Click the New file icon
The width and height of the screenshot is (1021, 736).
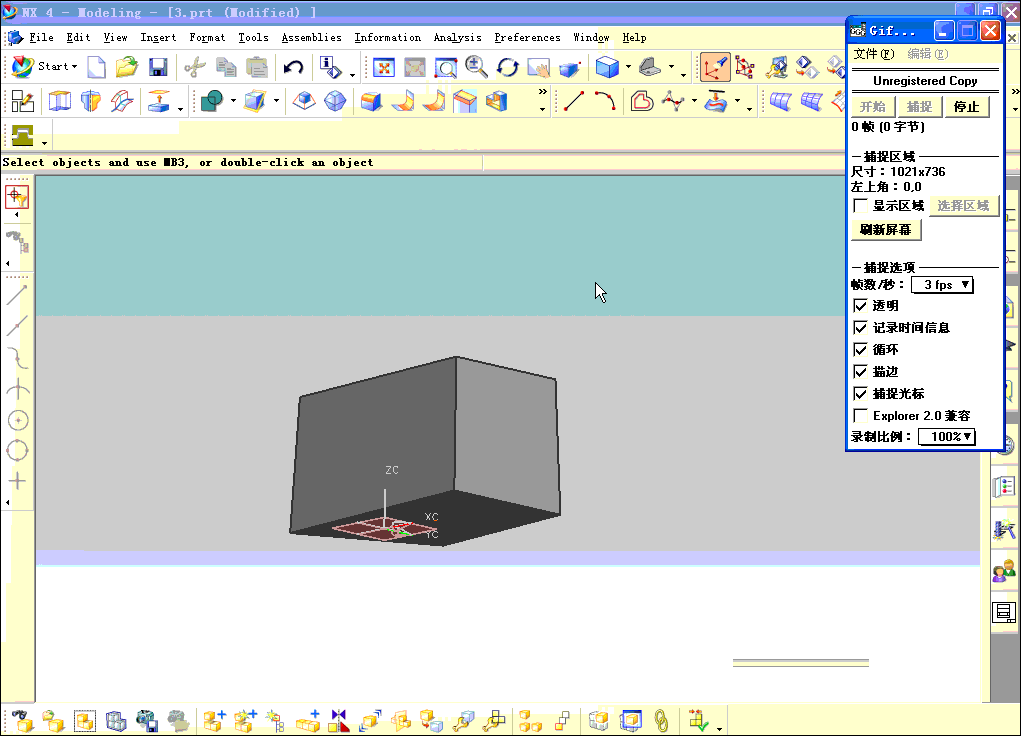pyautogui.click(x=96, y=67)
